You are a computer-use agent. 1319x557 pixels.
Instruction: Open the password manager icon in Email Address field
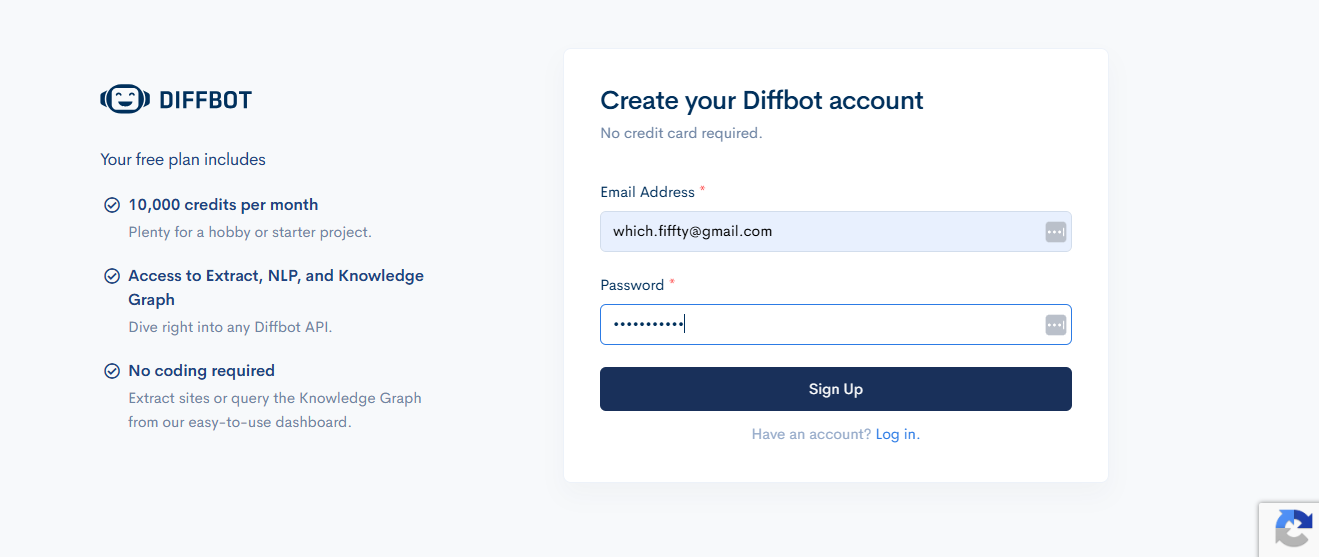click(x=1055, y=231)
